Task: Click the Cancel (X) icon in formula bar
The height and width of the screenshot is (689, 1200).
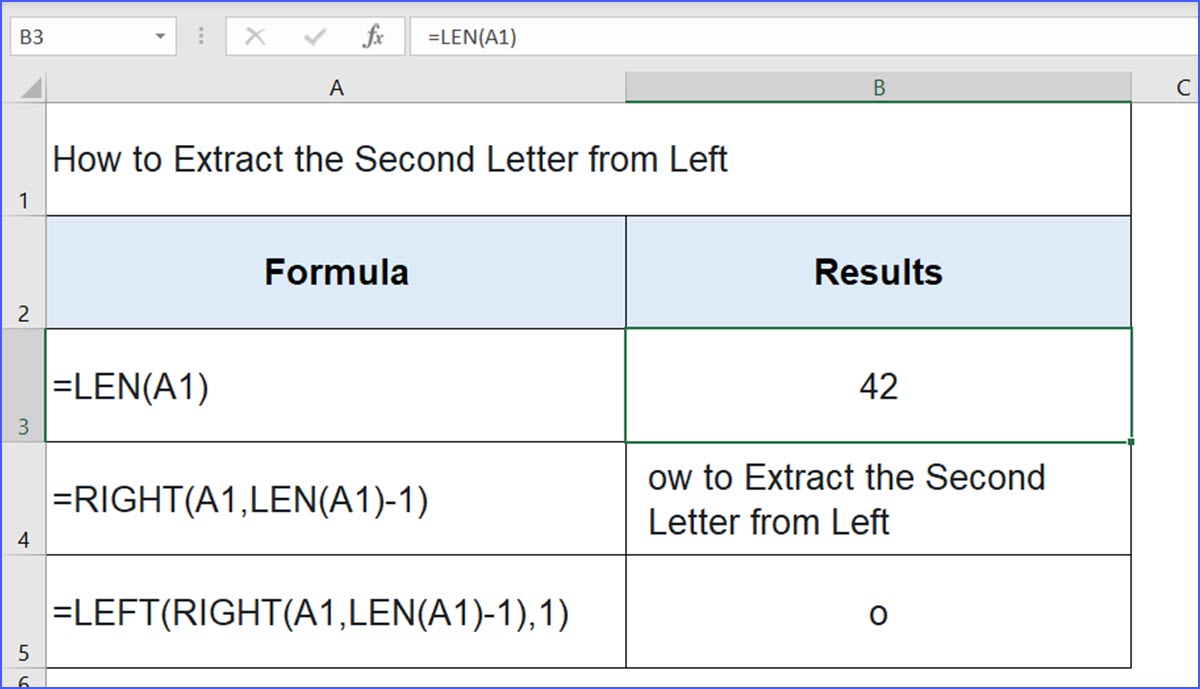Action: [x=256, y=36]
